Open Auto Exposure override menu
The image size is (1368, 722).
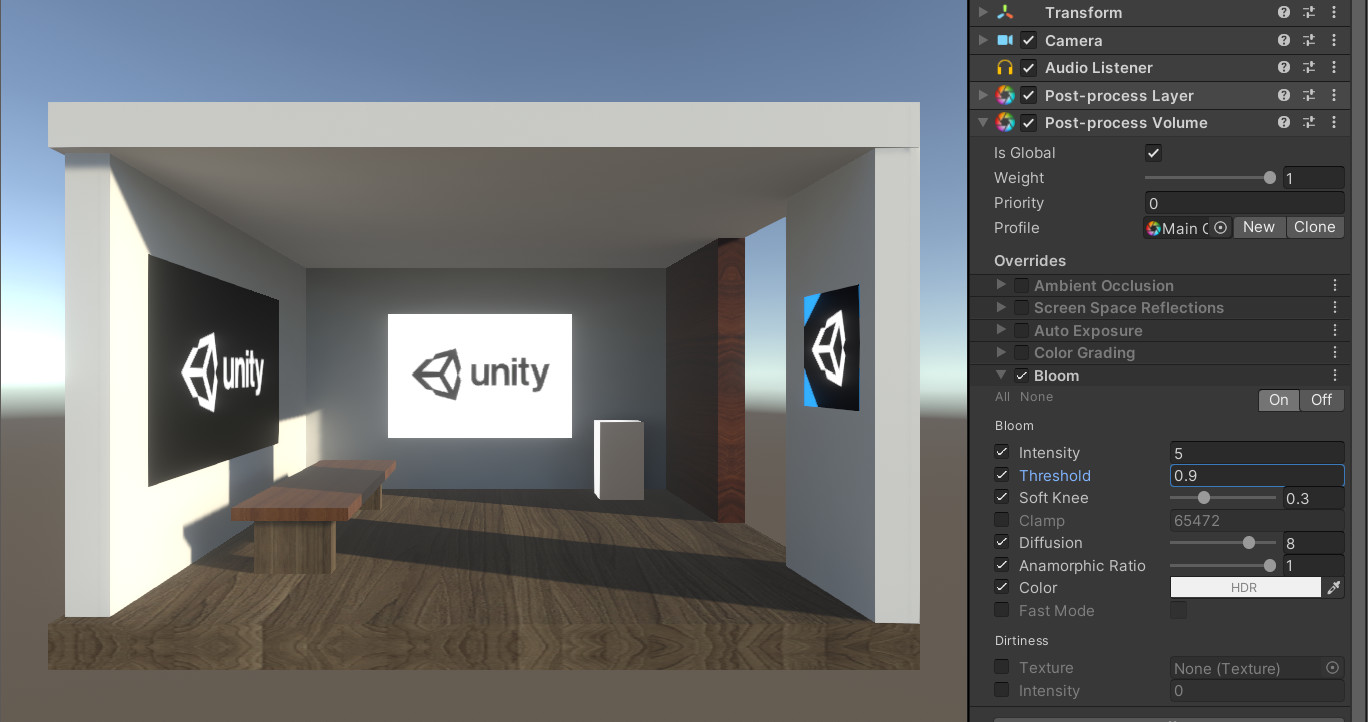tap(1334, 331)
